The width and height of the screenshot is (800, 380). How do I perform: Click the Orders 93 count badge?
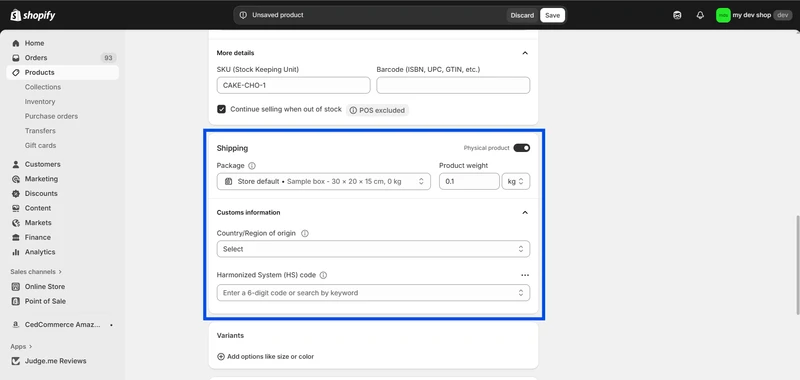(108, 58)
